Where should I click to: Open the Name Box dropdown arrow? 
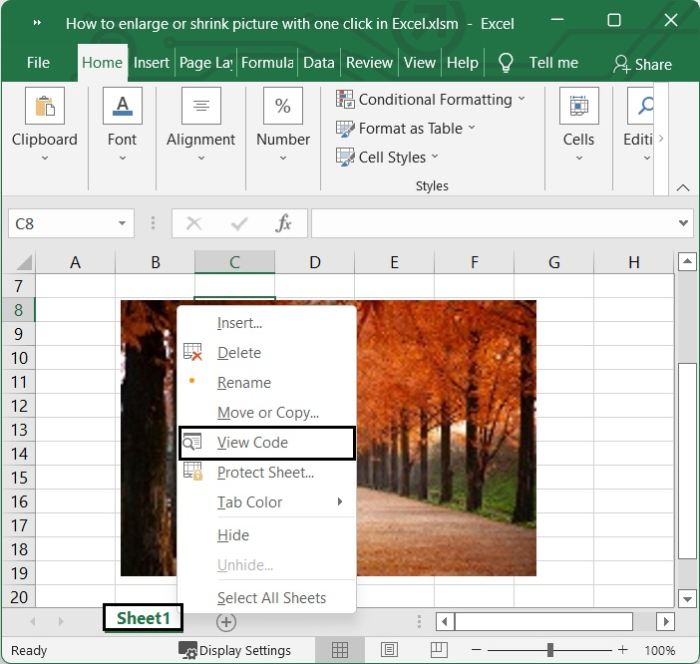pyautogui.click(x=122, y=224)
